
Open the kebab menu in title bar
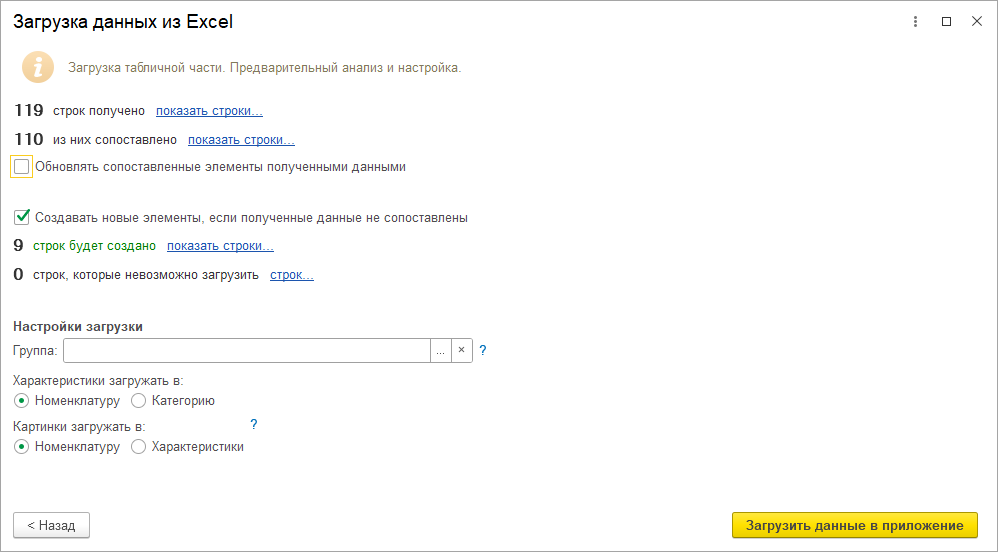pyautogui.click(x=916, y=21)
